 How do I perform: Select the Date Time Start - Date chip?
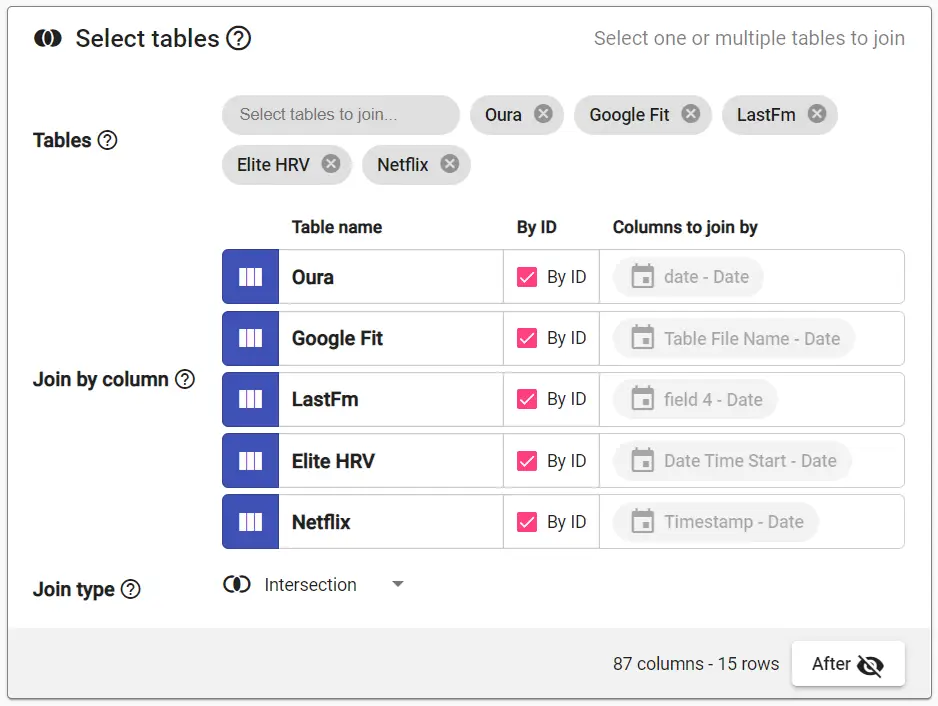pos(732,460)
